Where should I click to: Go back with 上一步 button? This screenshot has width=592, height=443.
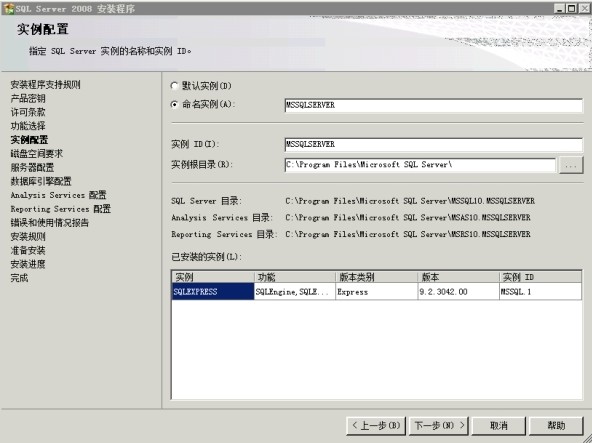click(376, 426)
